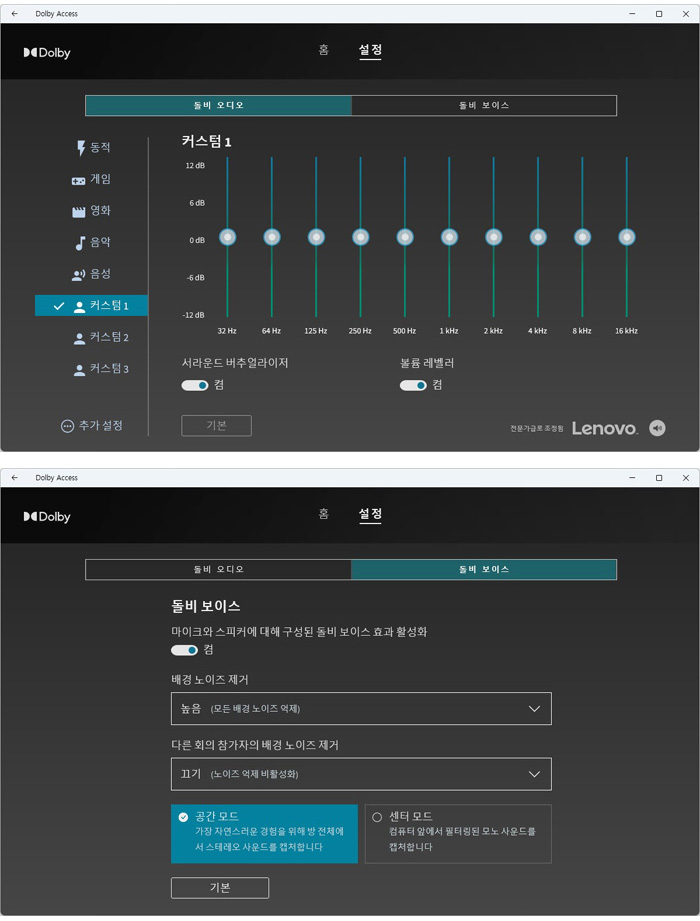Open the 홈 tab in upper window
The image size is (700, 921).
coord(323,50)
